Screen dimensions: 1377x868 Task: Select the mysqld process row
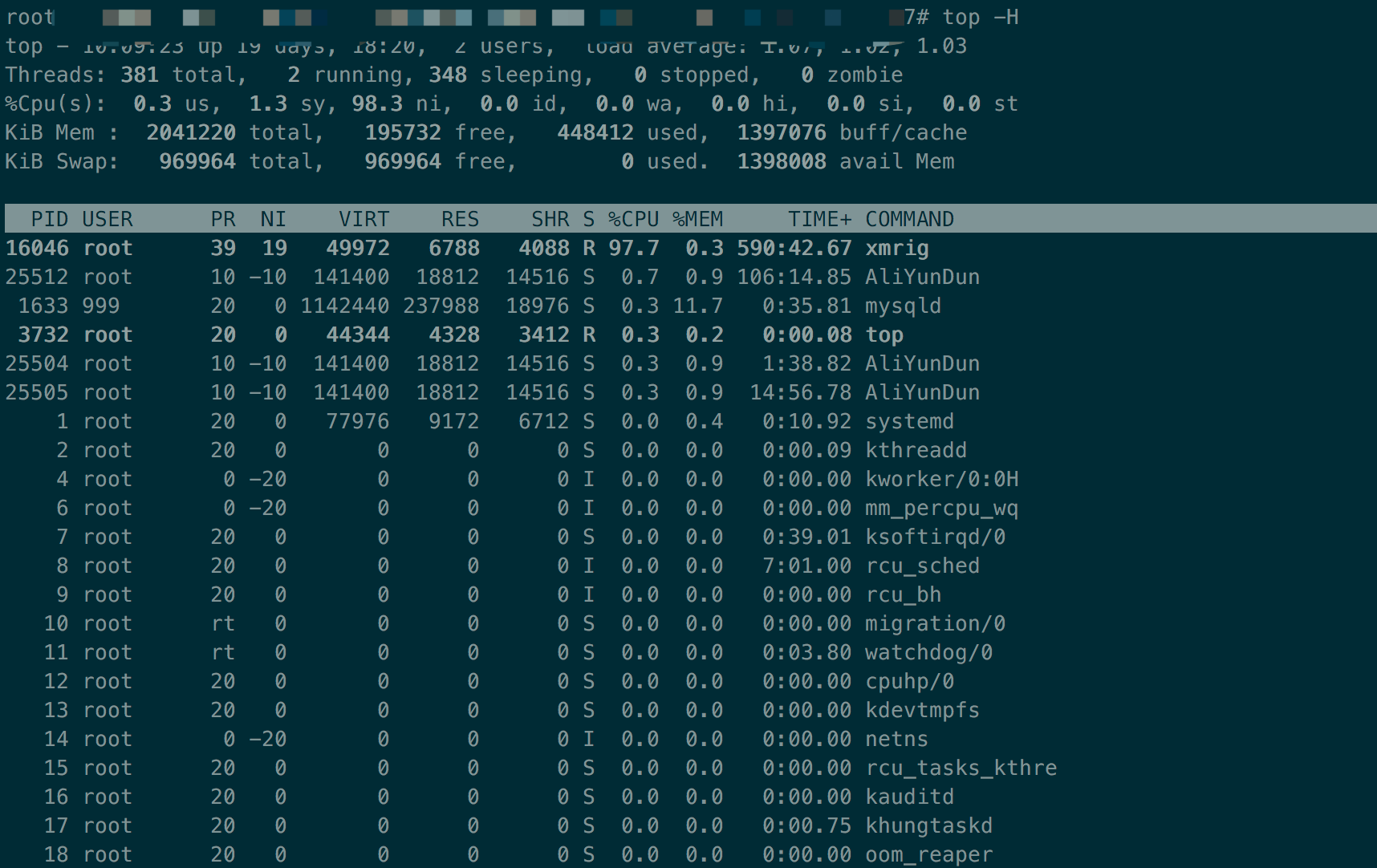click(x=481, y=306)
